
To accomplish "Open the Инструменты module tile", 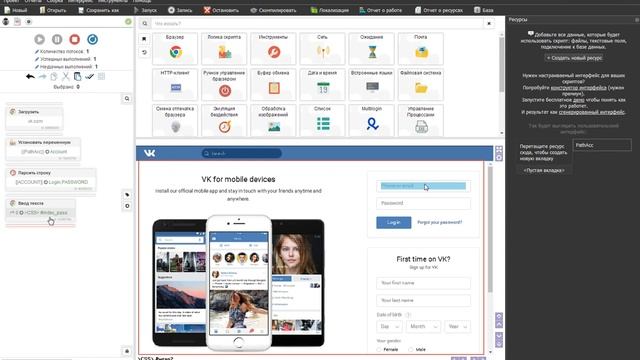I will (x=273, y=49).
